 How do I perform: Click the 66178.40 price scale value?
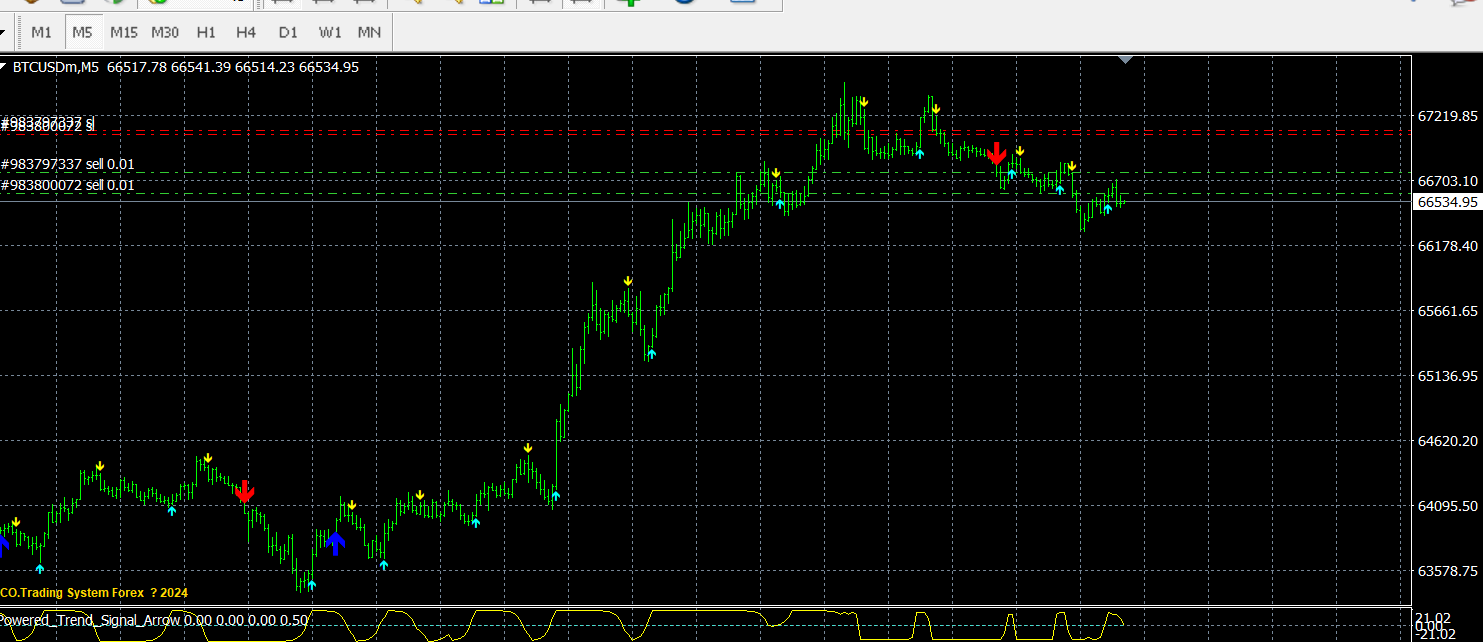[1447, 246]
